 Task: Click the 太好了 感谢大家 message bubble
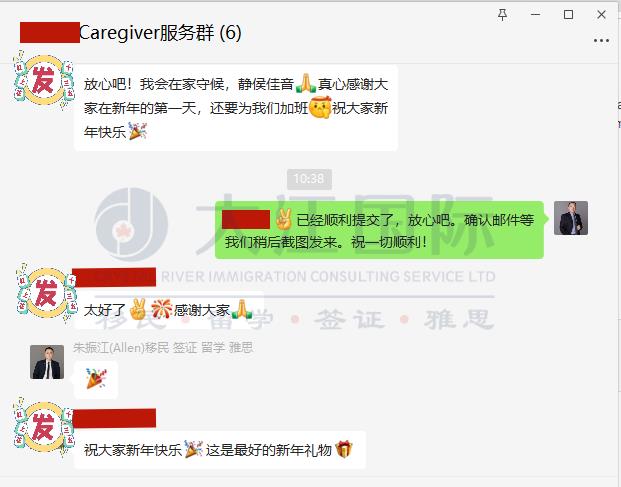tap(169, 310)
